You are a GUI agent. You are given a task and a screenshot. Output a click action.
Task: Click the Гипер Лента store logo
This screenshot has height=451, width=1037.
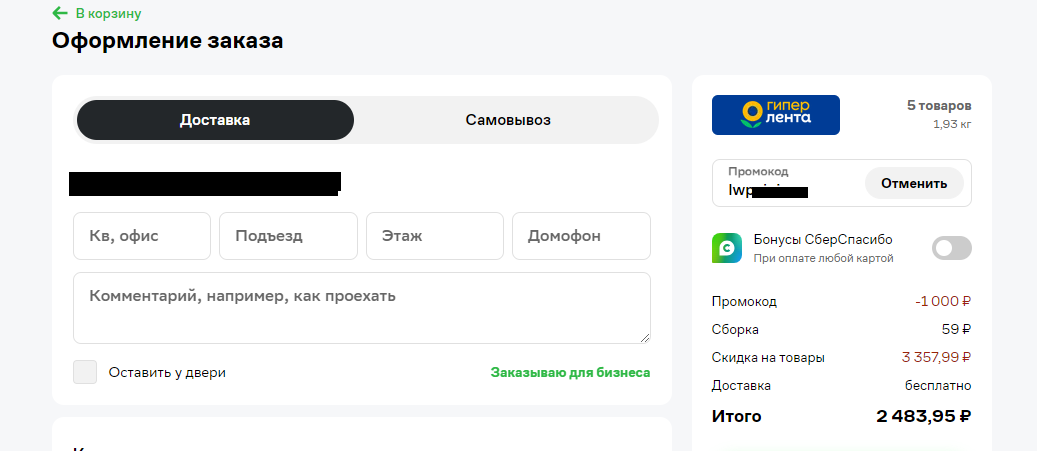point(776,115)
